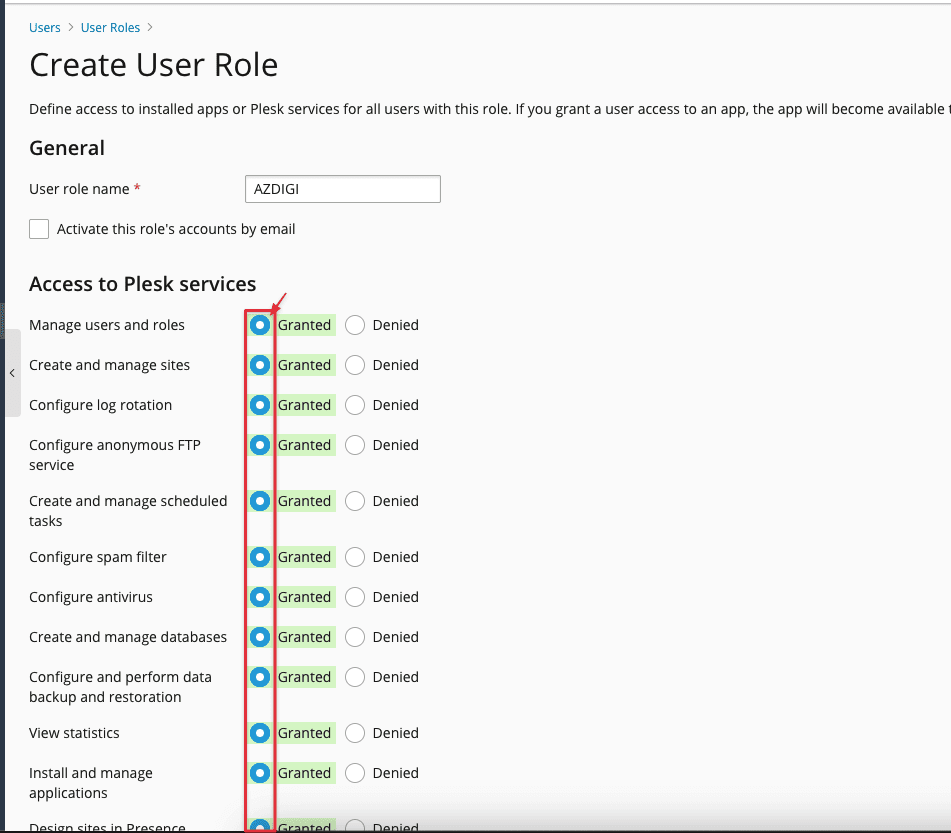Select Denied for Manage users and roles

[x=355, y=325]
